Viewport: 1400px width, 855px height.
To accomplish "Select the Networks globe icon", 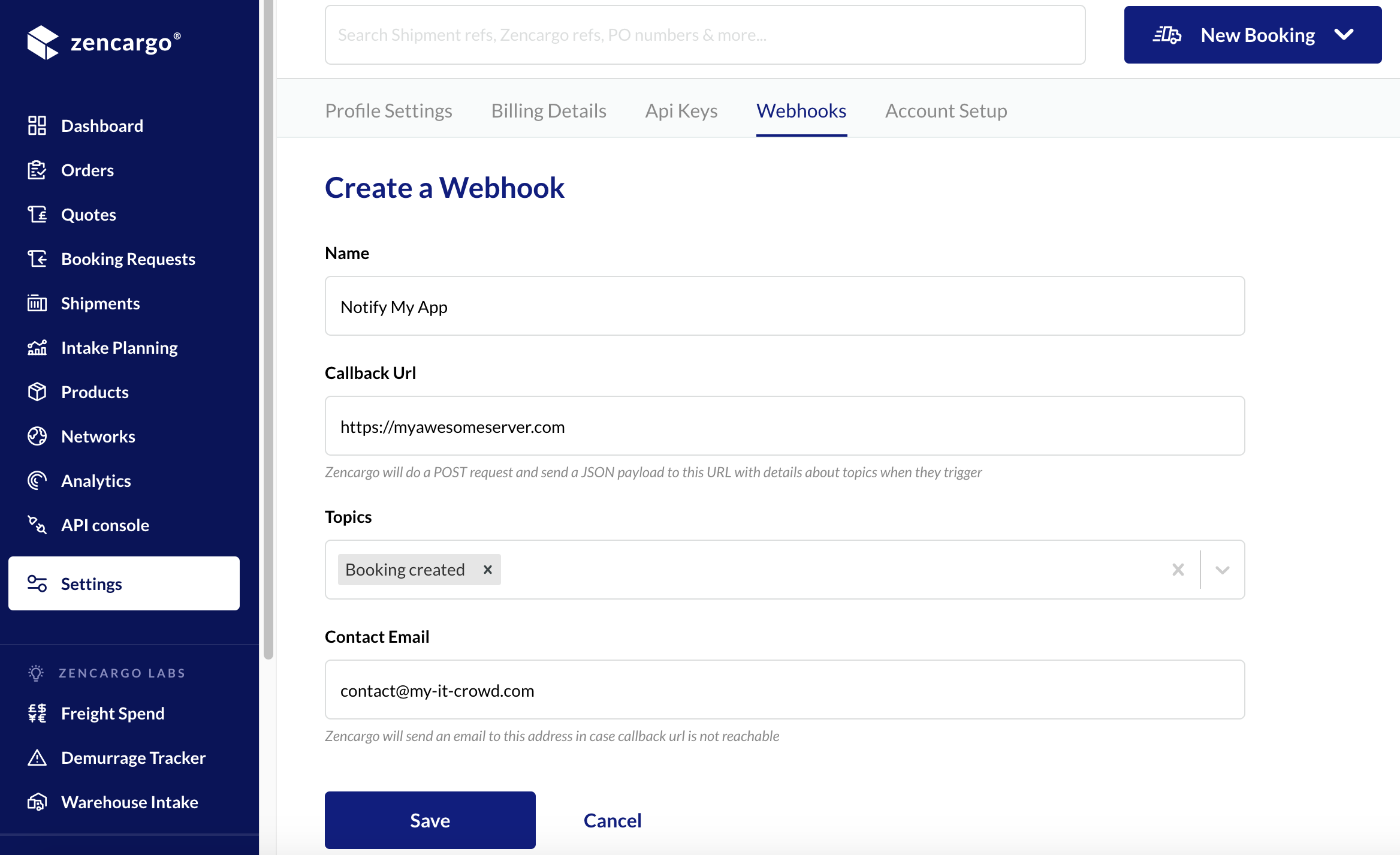I will (37, 436).
